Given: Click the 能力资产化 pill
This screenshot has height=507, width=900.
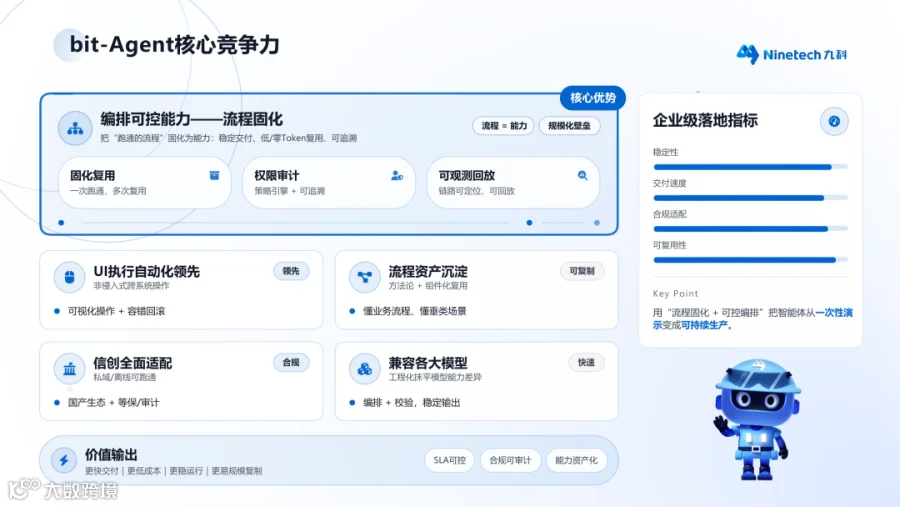Looking at the screenshot, I should [576, 460].
